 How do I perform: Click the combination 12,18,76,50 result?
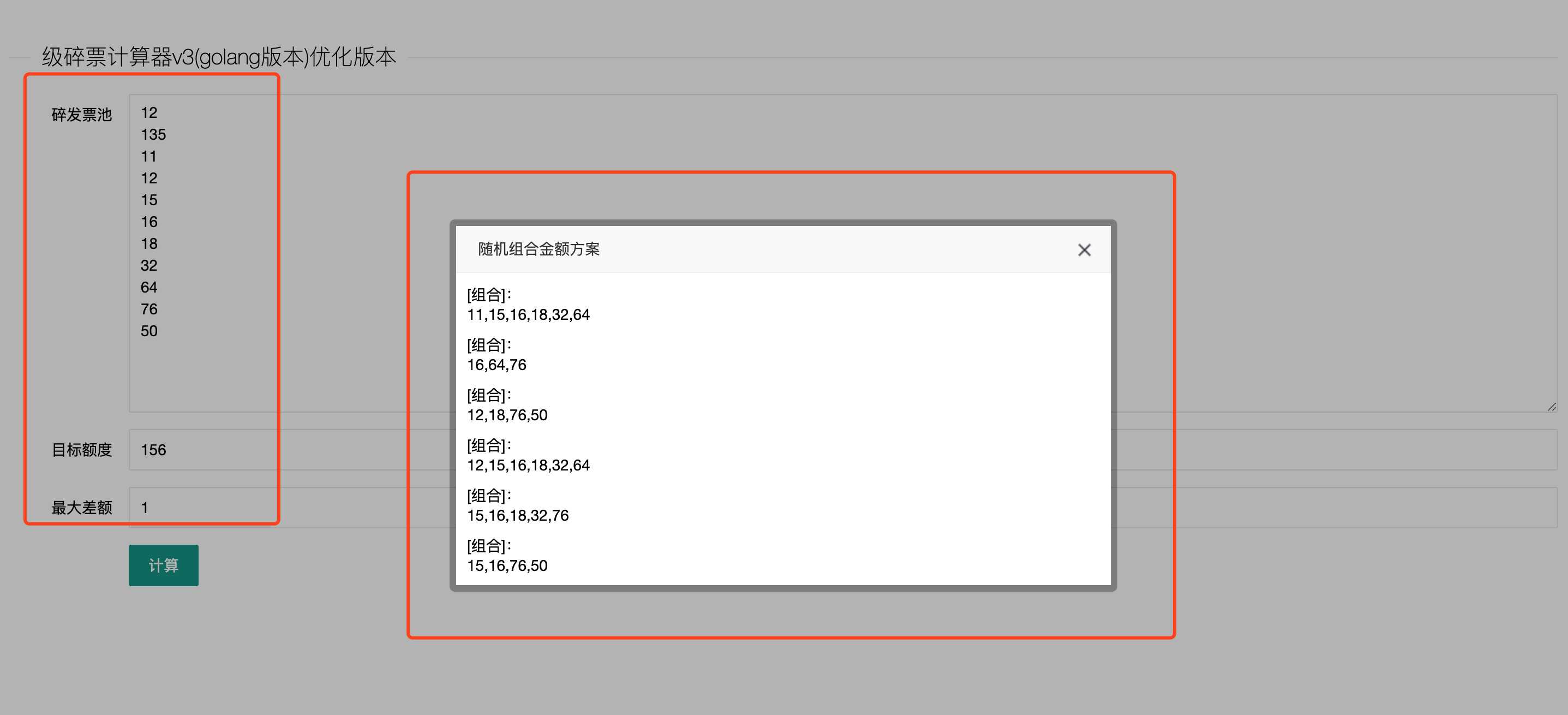pyautogui.click(x=506, y=415)
